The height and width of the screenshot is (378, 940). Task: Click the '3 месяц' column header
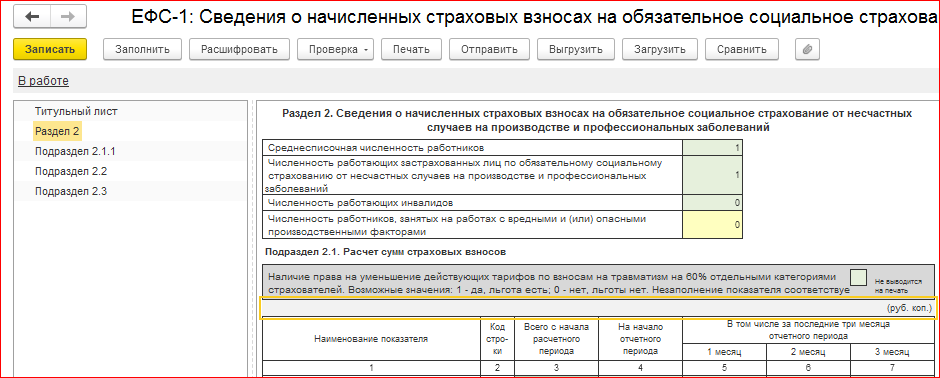click(x=892, y=352)
